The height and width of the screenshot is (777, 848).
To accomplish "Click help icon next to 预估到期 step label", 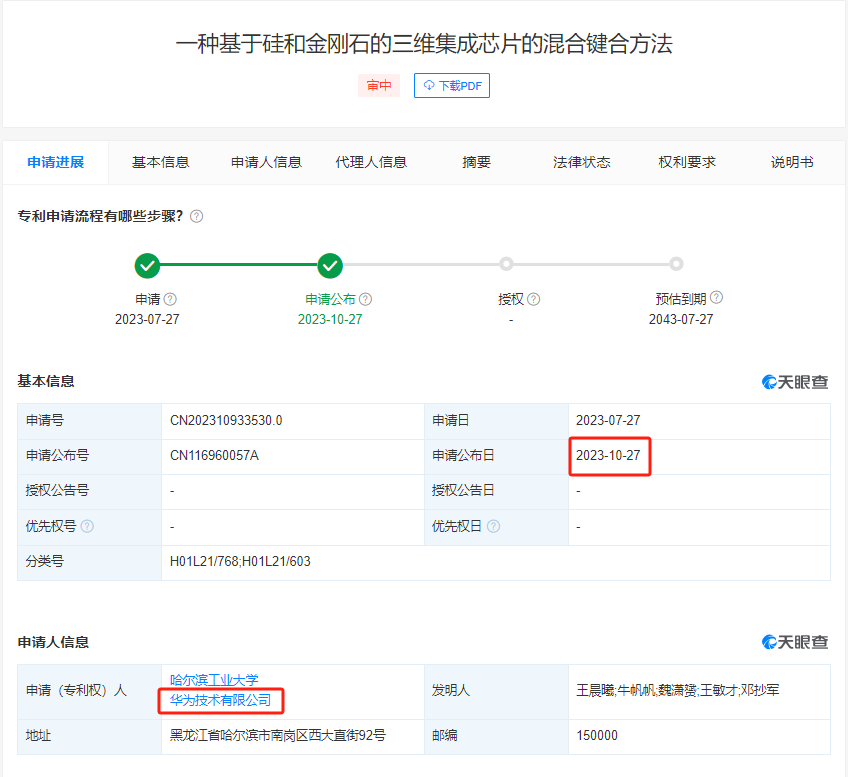I will point(716,298).
